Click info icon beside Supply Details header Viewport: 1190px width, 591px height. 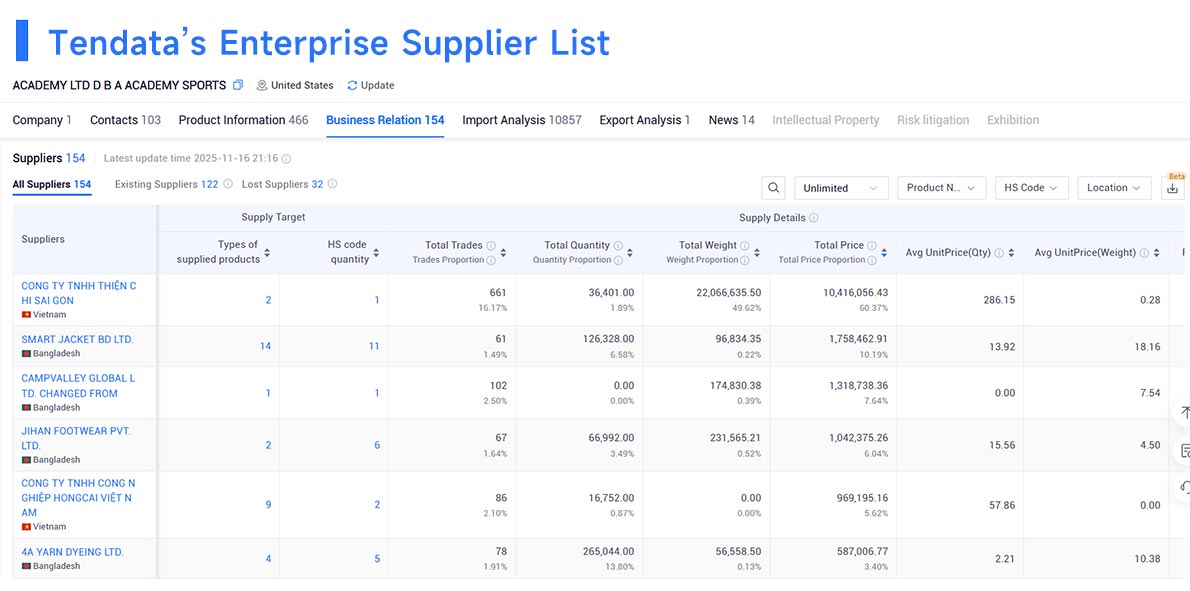814,218
